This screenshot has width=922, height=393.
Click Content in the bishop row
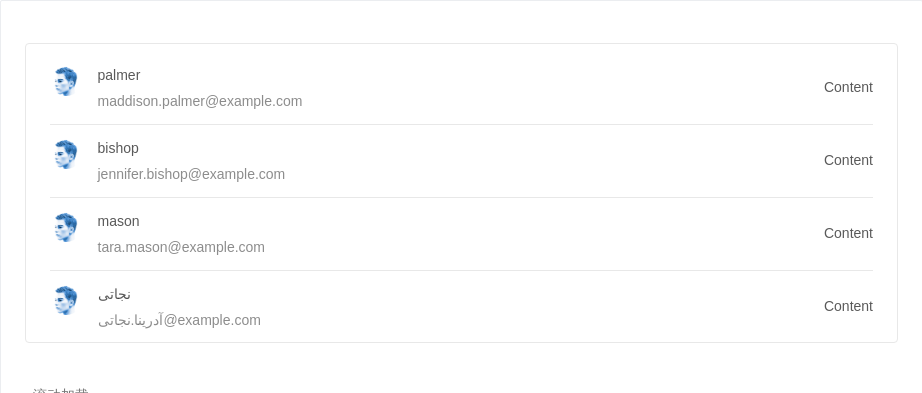[848, 160]
